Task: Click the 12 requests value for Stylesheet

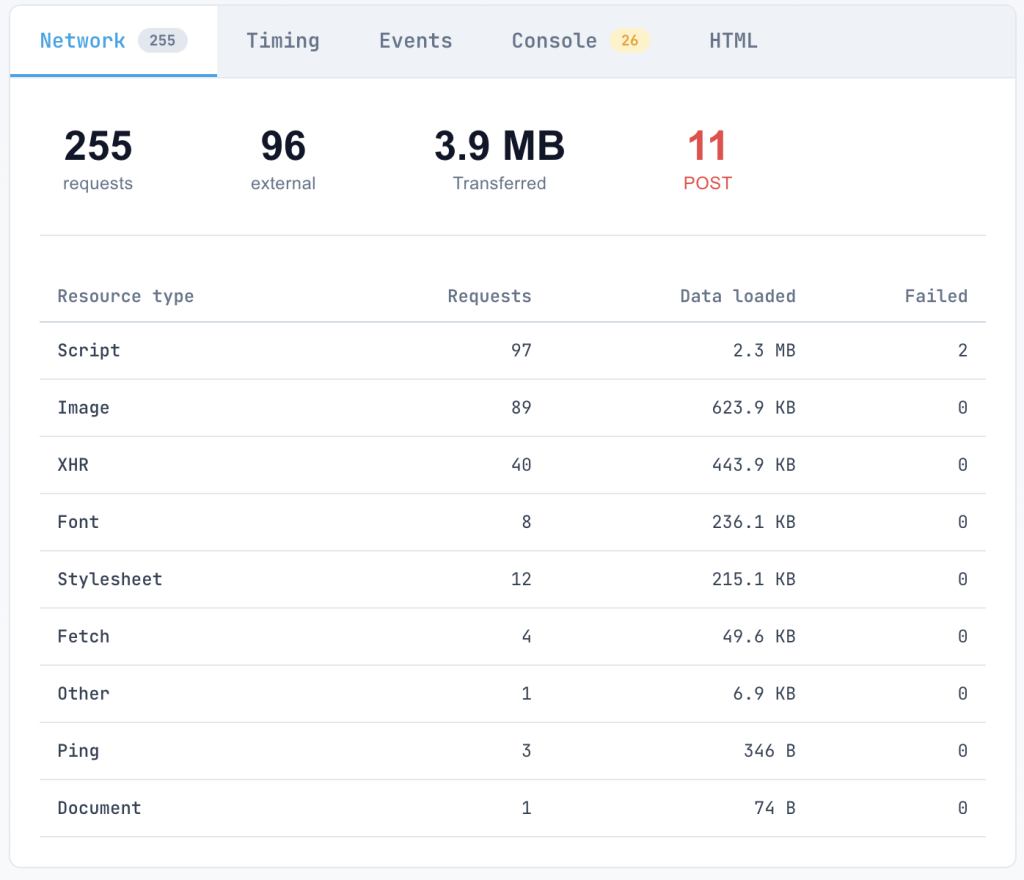Action: click(521, 580)
